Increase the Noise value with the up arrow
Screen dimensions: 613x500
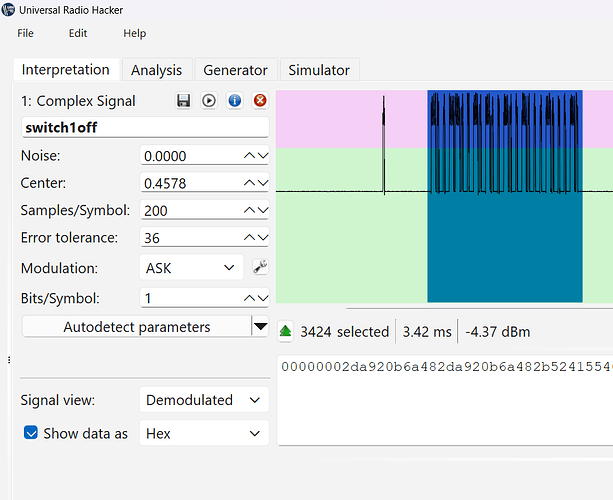coord(249,156)
